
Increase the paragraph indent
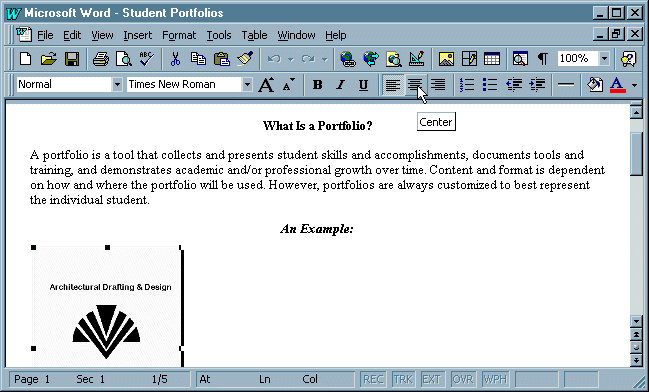click(x=537, y=85)
